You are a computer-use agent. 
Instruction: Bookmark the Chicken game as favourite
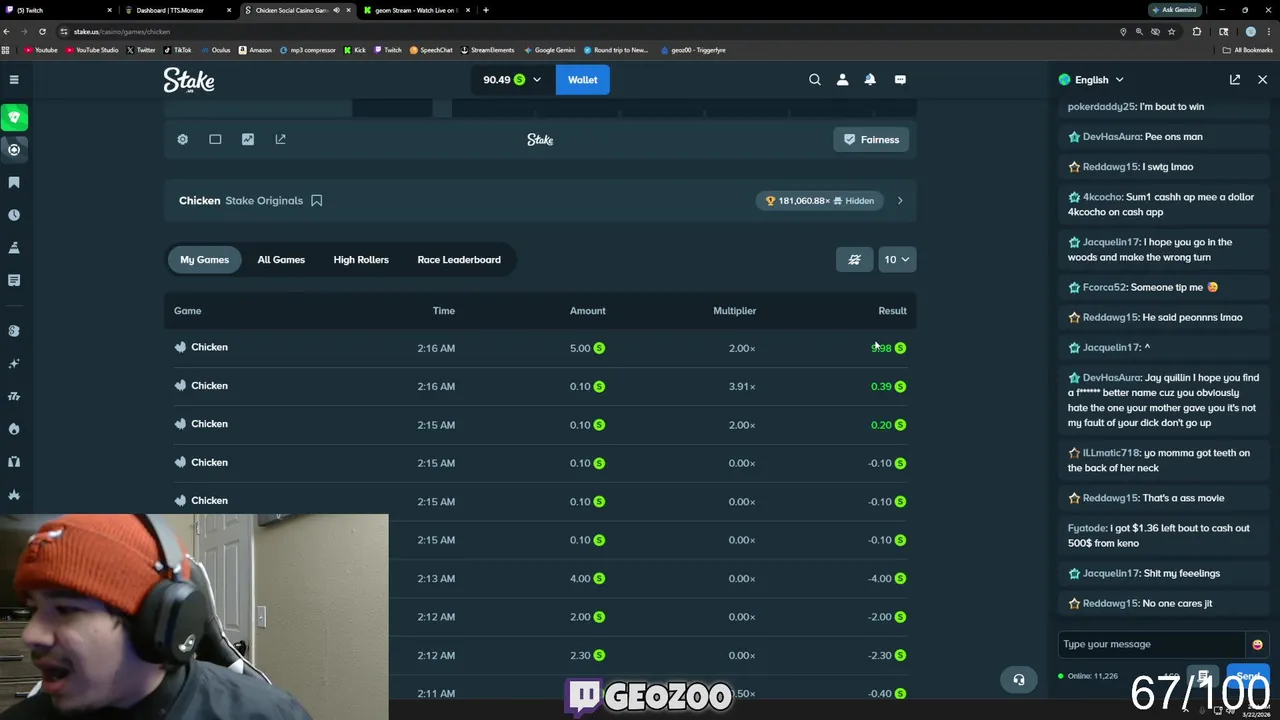click(x=316, y=200)
